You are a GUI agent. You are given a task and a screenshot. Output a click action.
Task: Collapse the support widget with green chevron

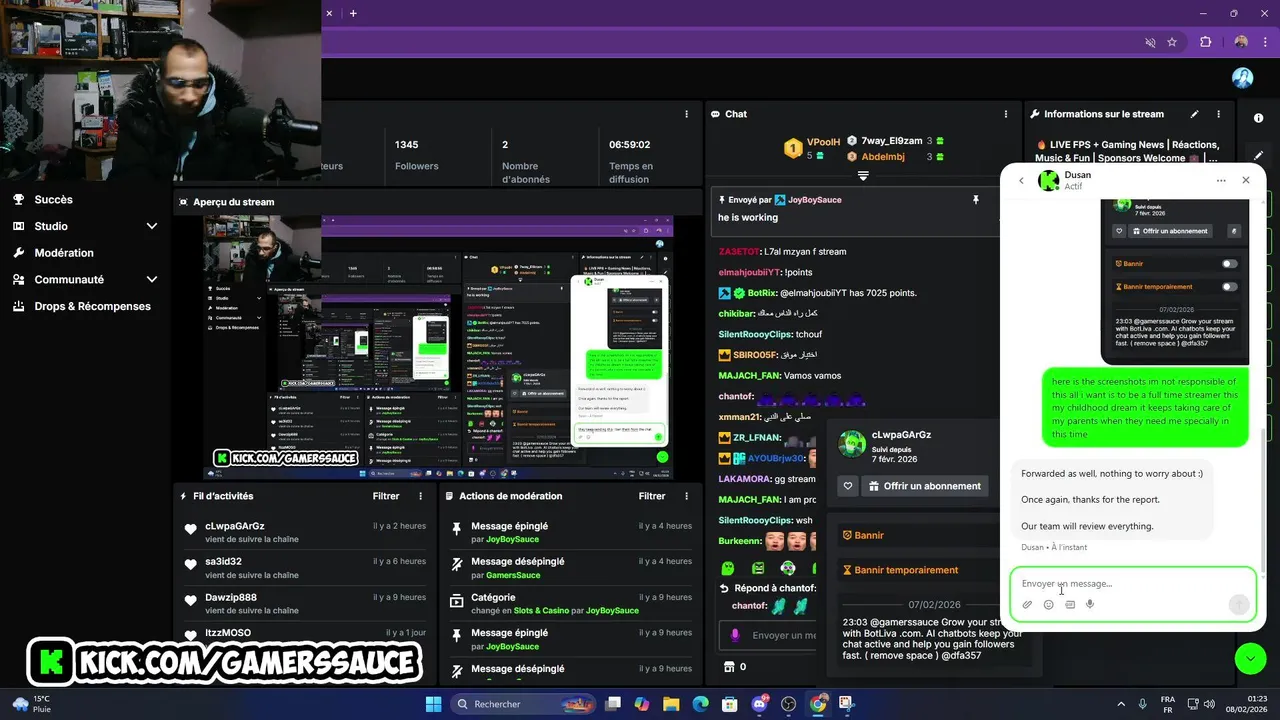1250,658
